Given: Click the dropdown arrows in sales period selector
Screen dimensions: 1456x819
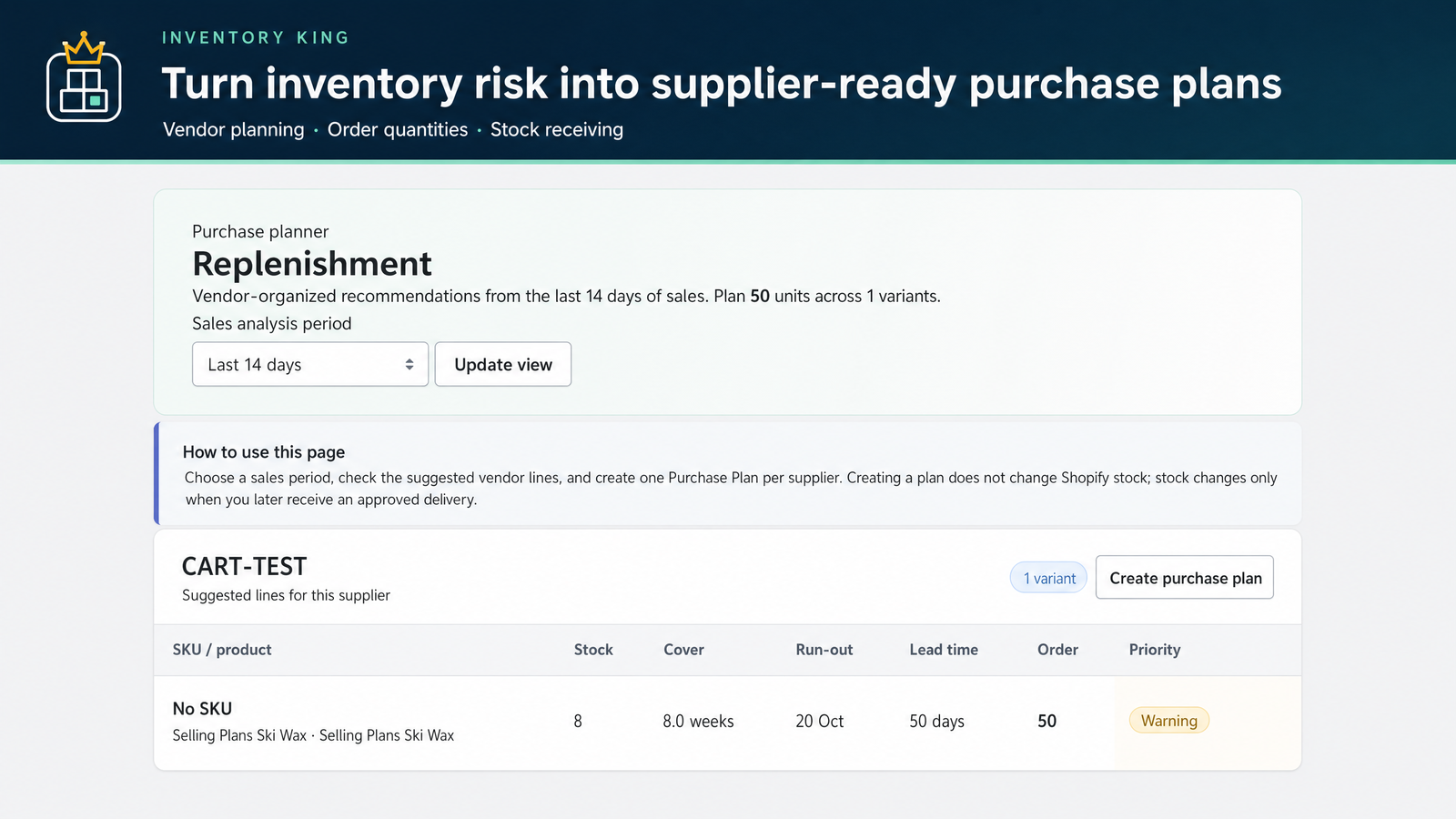Looking at the screenshot, I should point(409,364).
